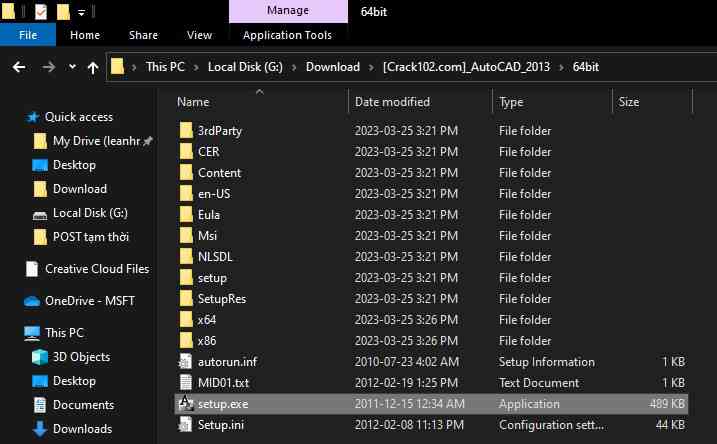Click the OneDrive - MSFT cloud icon
The height and width of the screenshot is (444, 717).
(32, 301)
